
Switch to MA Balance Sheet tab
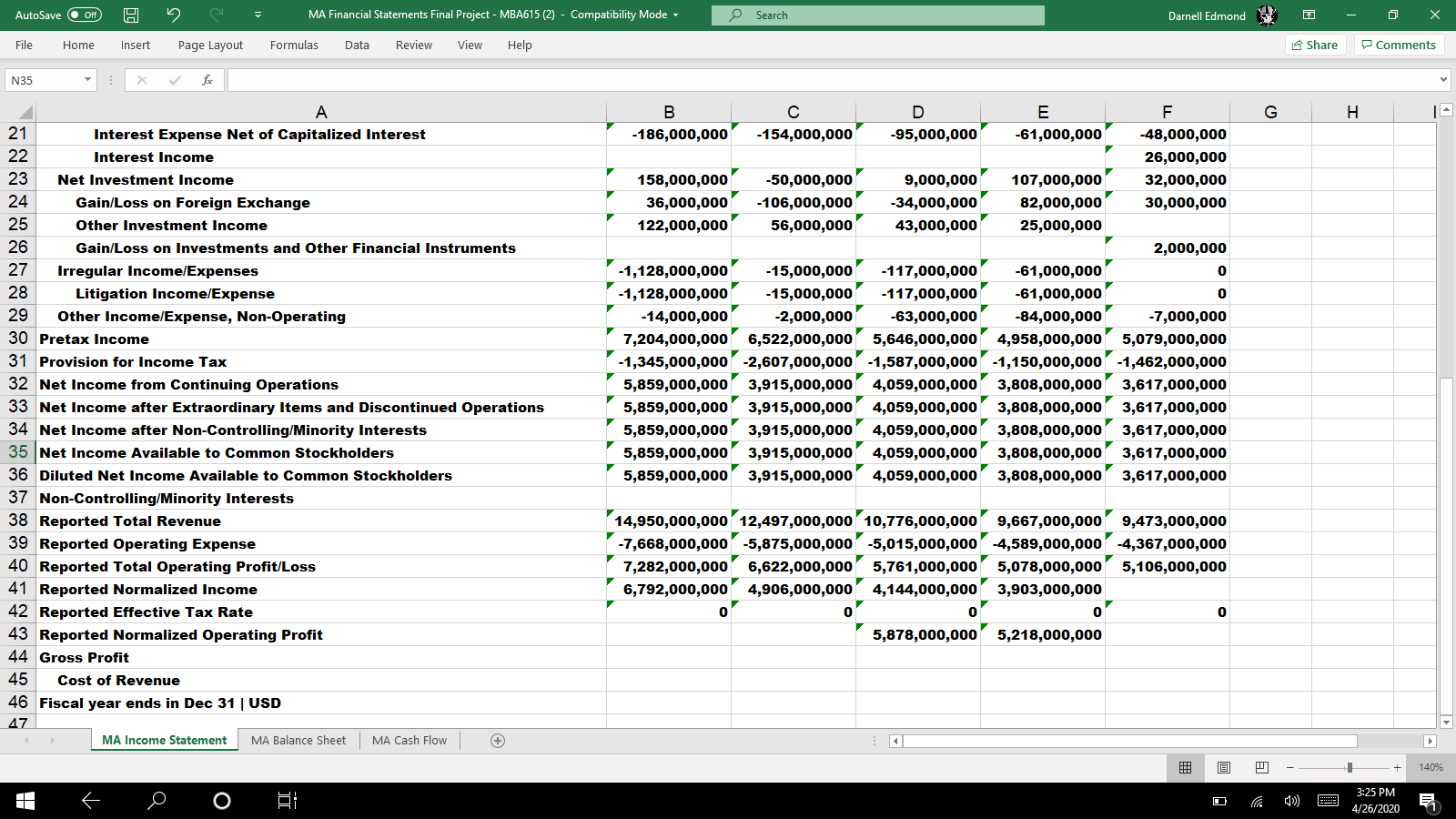pyautogui.click(x=298, y=740)
